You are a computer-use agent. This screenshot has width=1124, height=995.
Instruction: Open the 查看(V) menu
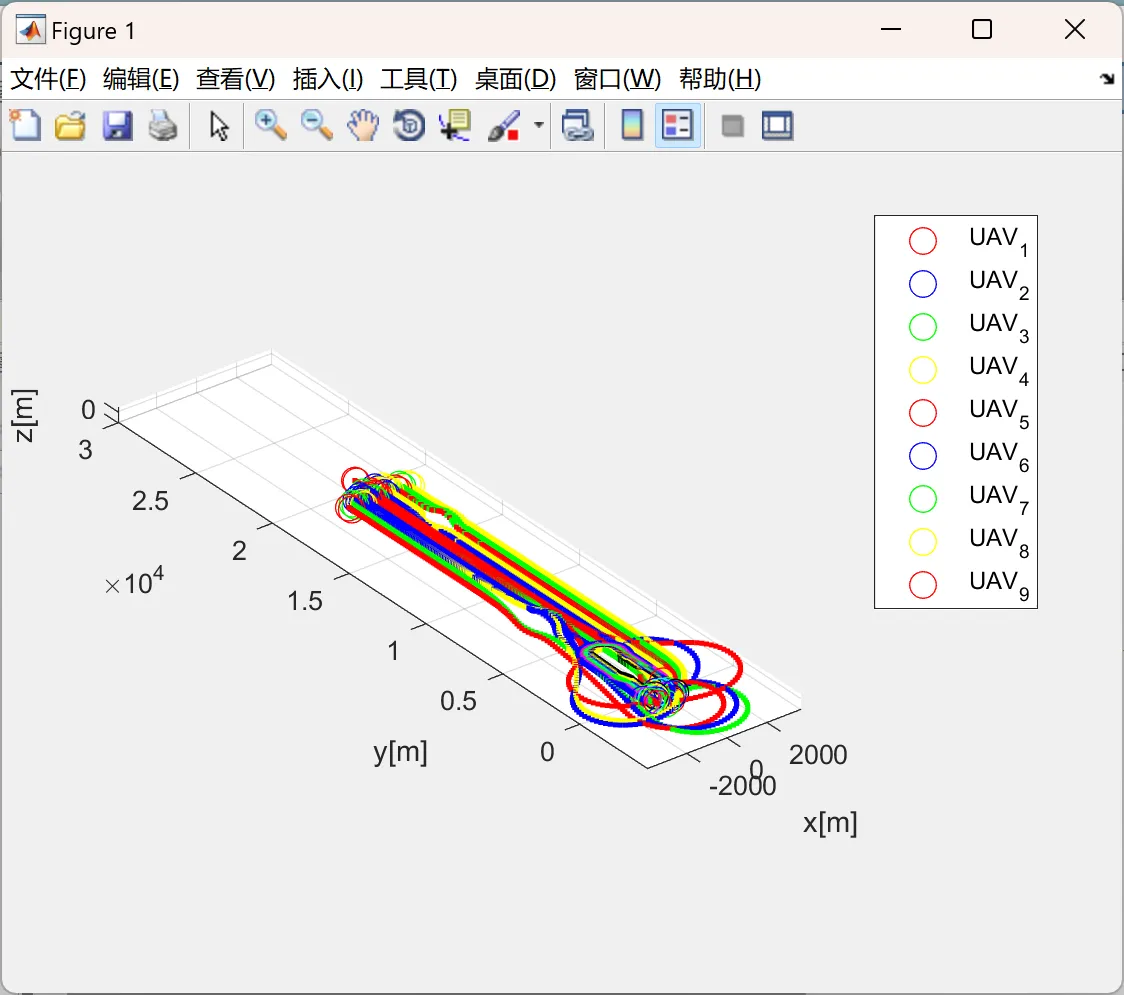pos(235,79)
